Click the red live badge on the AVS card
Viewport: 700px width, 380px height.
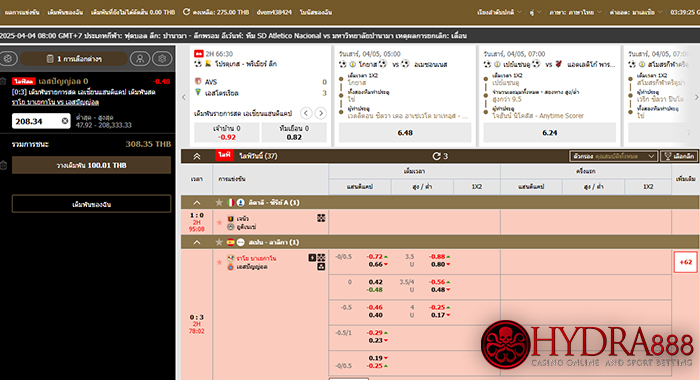coord(199,54)
